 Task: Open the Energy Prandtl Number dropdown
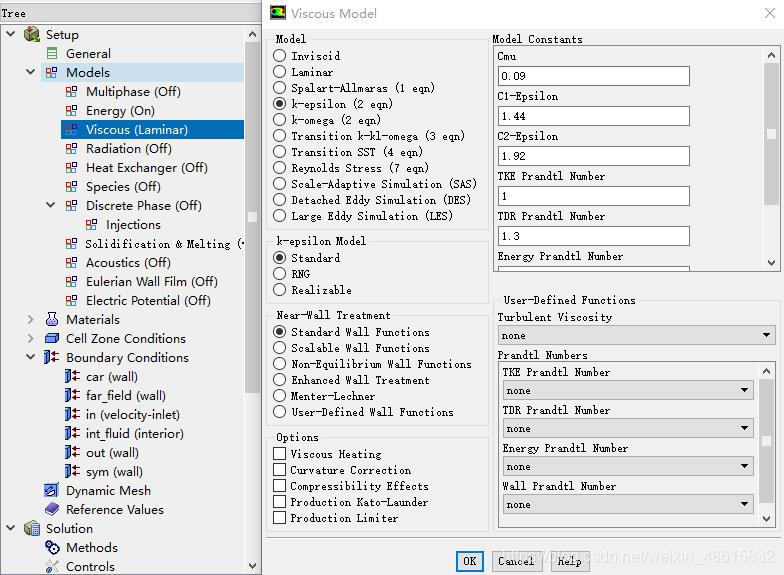[x=628, y=466]
